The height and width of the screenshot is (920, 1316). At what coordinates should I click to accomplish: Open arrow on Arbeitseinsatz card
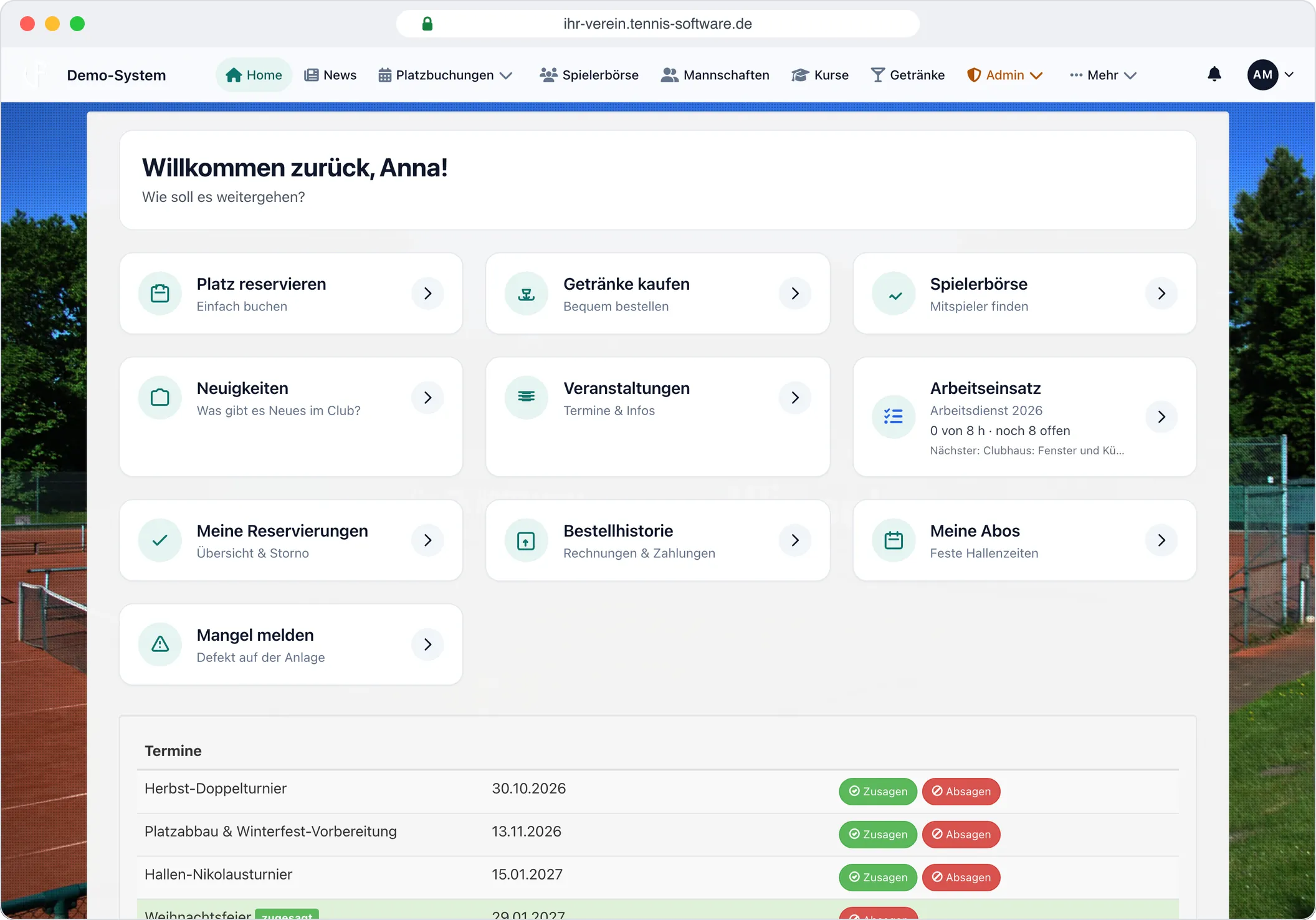point(1161,417)
